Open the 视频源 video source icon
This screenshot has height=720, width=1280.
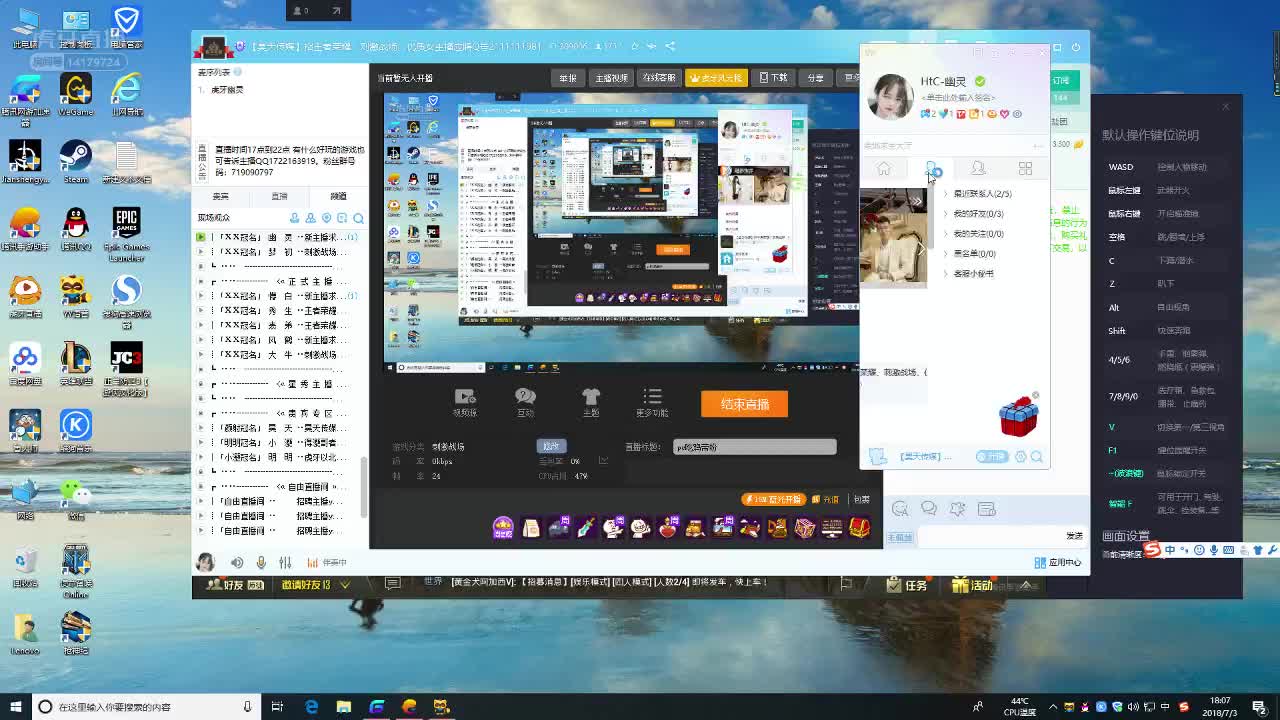[x=465, y=397]
